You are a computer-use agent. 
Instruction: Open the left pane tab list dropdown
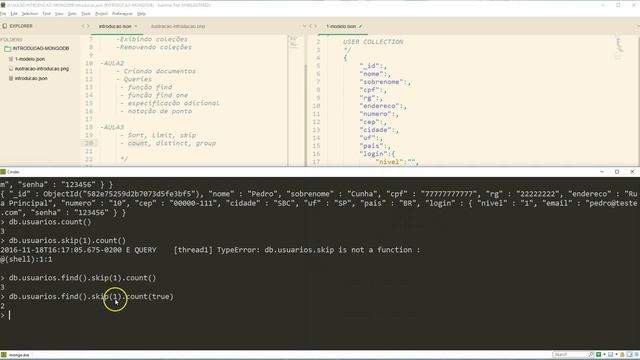(304, 26)
